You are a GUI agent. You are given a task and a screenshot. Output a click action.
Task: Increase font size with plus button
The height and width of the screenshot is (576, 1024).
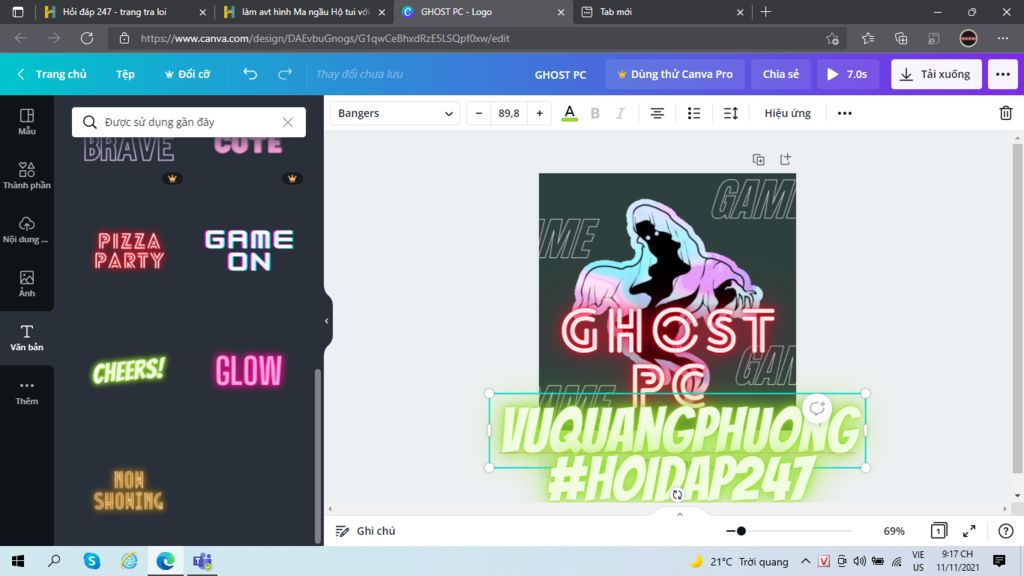539,113
